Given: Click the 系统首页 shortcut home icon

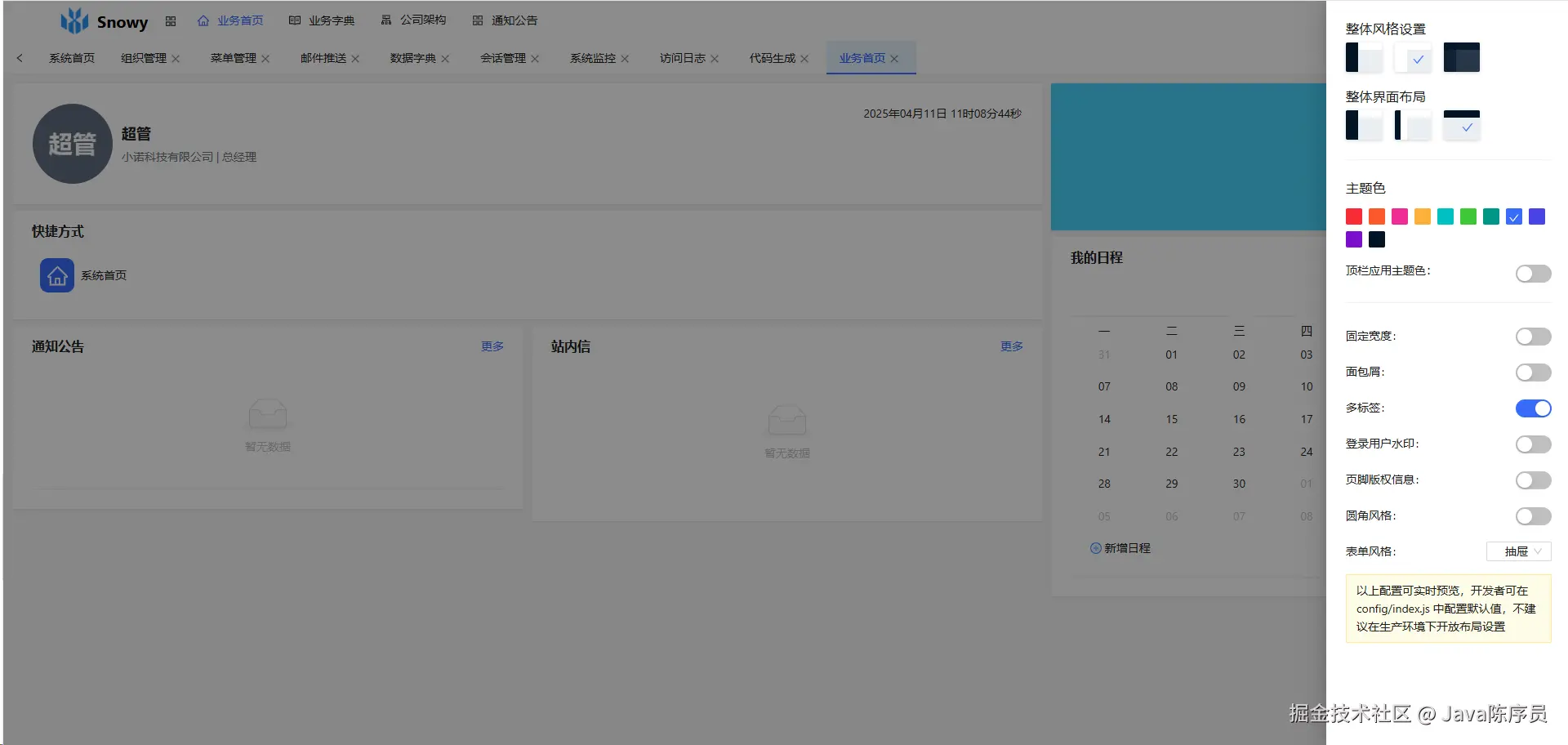Looking at the screenshot, I should (x=57, y=276).
